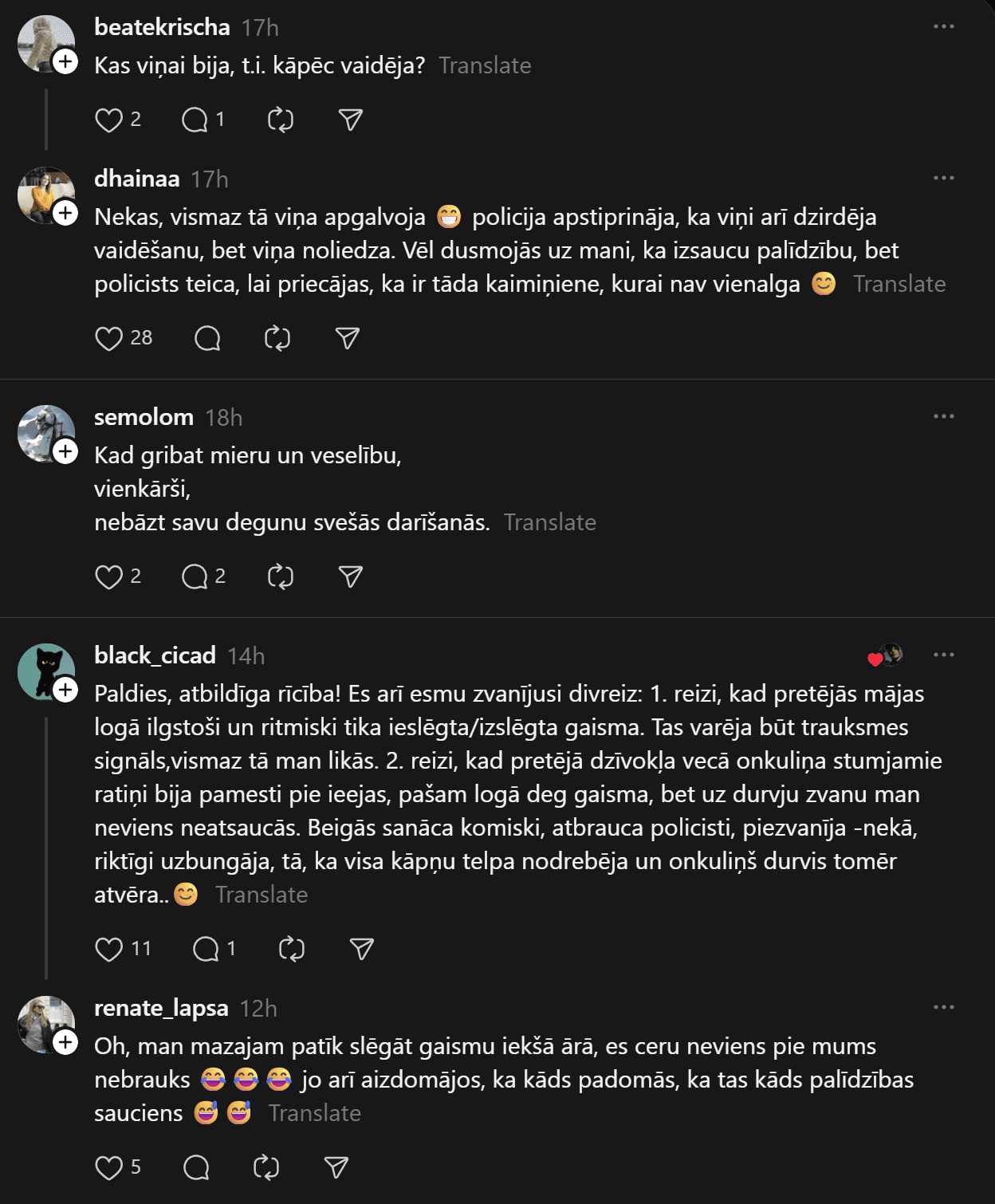995x1204 pixels.
Task: Follow renate_lapsa via plus badge
Action: 65,1042
